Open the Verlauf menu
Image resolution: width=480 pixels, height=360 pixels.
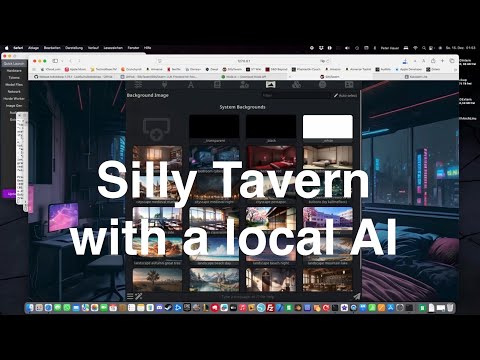coord(93,48)
